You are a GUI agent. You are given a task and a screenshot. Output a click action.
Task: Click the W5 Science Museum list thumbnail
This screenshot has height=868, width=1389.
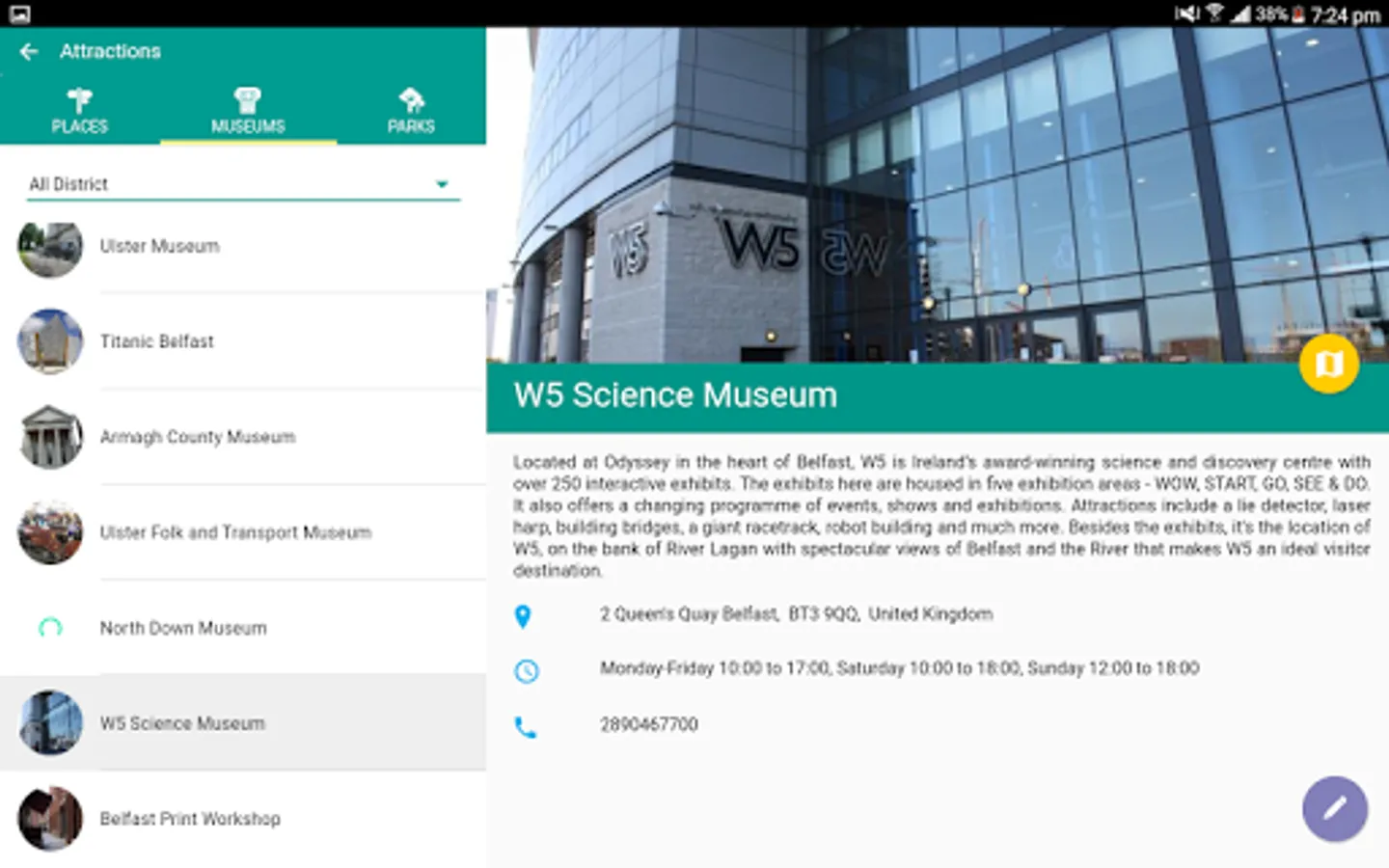click(x=50, y=722)
